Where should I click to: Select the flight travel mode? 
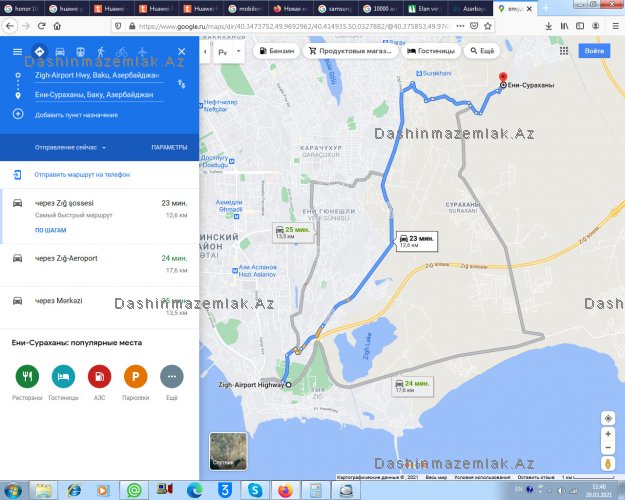tap(142, 52)
